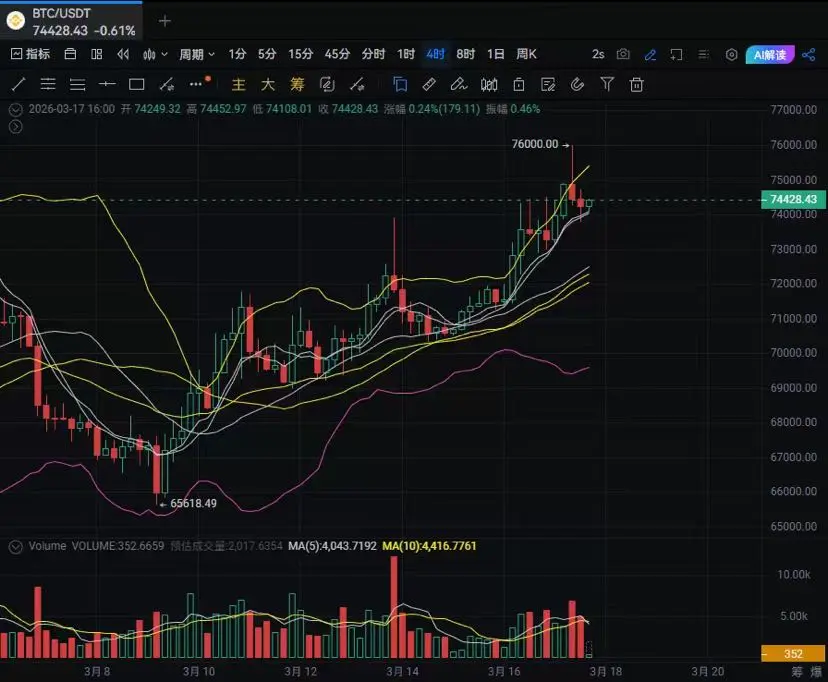Open the note edit icon
828x682 pixels.
click(548, 84)
